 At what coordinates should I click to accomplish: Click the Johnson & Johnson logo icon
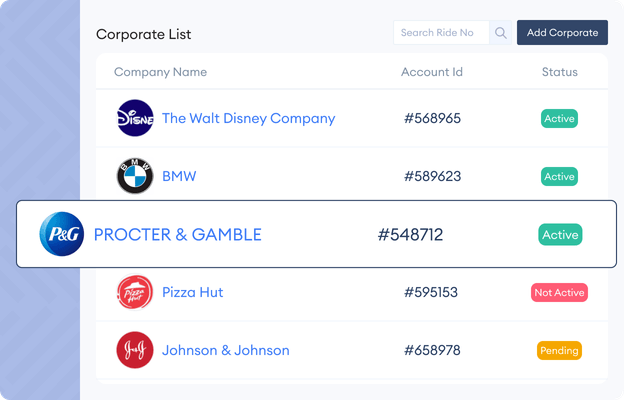135,350
